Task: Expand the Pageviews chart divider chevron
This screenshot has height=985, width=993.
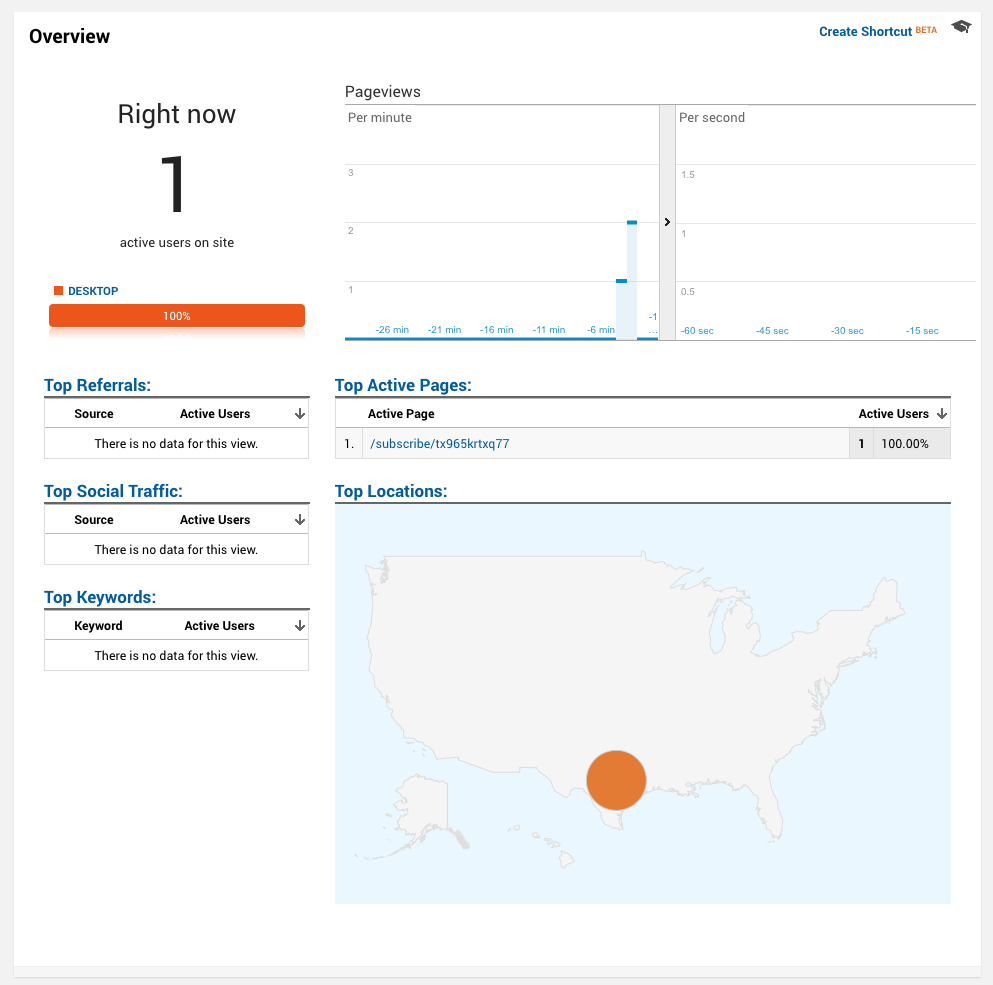Action: 667,222
